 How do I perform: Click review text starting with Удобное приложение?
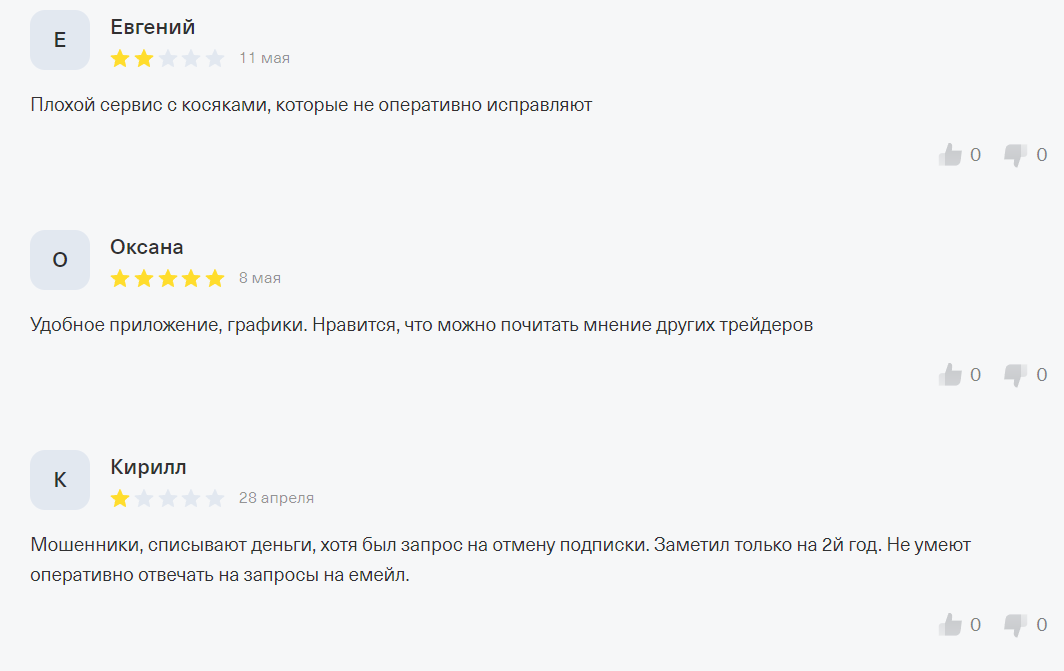point(421,324)
